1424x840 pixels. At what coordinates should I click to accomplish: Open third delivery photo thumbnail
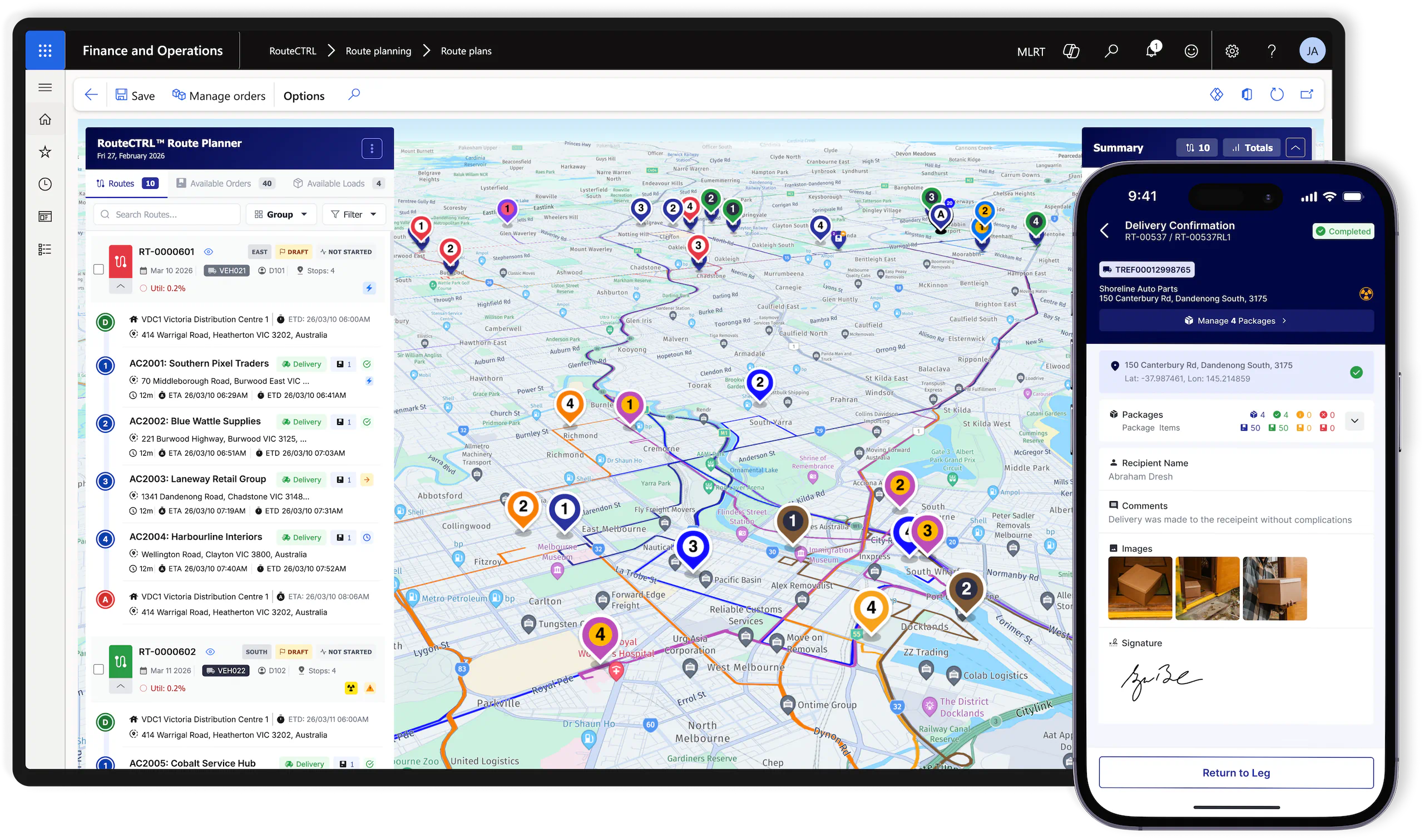click(1275, 589)
